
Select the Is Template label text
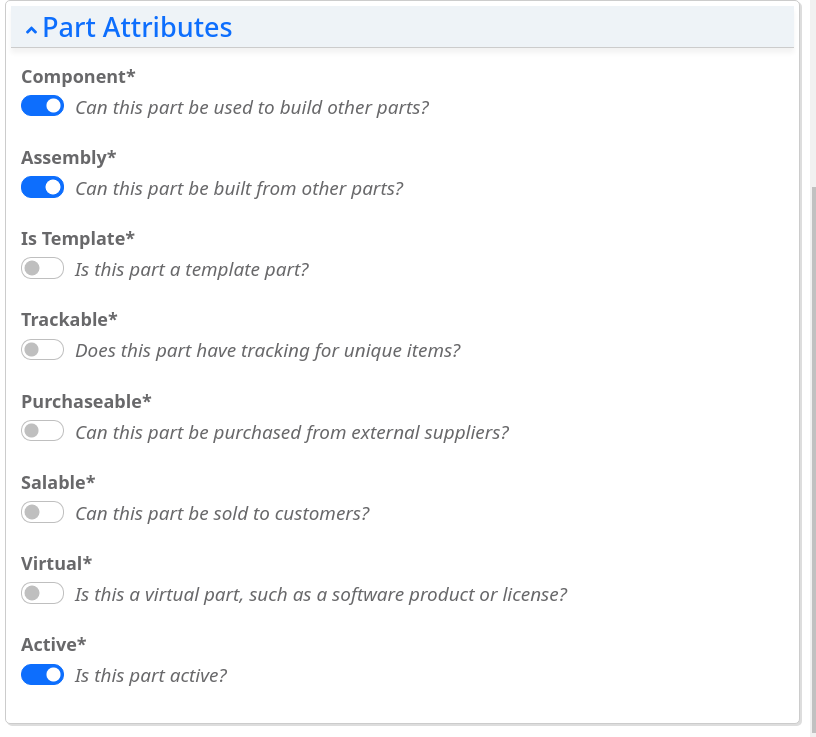[x=77, y=238]
